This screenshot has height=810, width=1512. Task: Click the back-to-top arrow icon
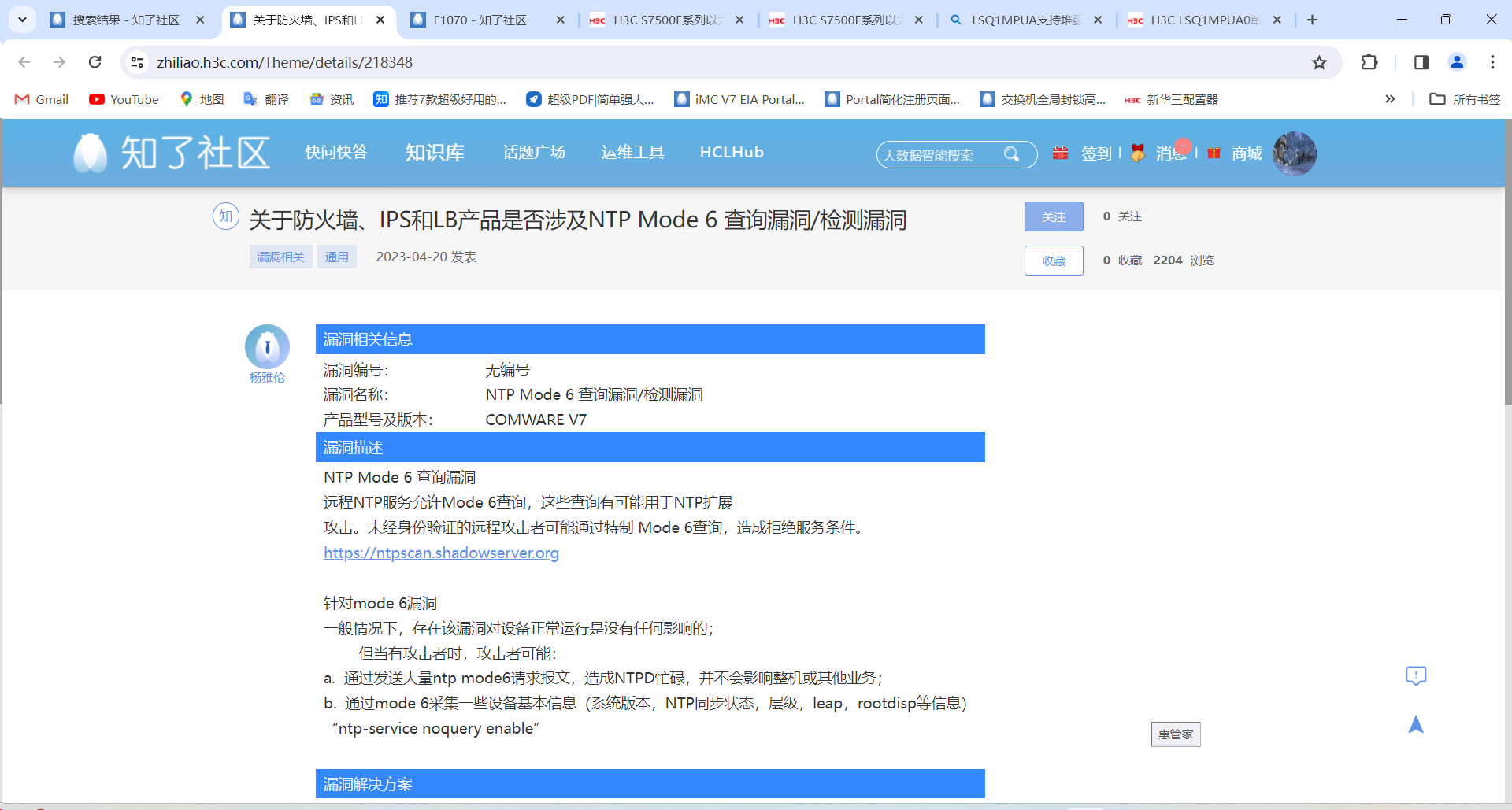1415,724
